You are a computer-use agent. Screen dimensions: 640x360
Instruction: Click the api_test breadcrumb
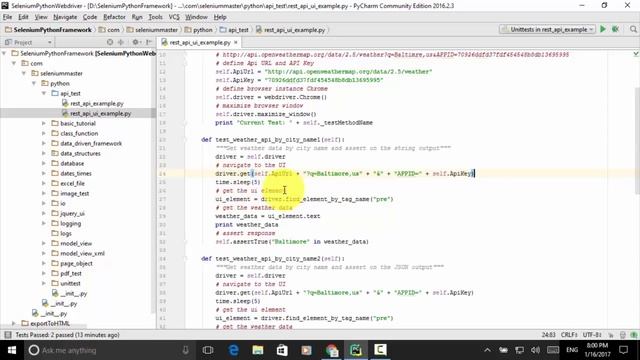[x=234, y=30]
